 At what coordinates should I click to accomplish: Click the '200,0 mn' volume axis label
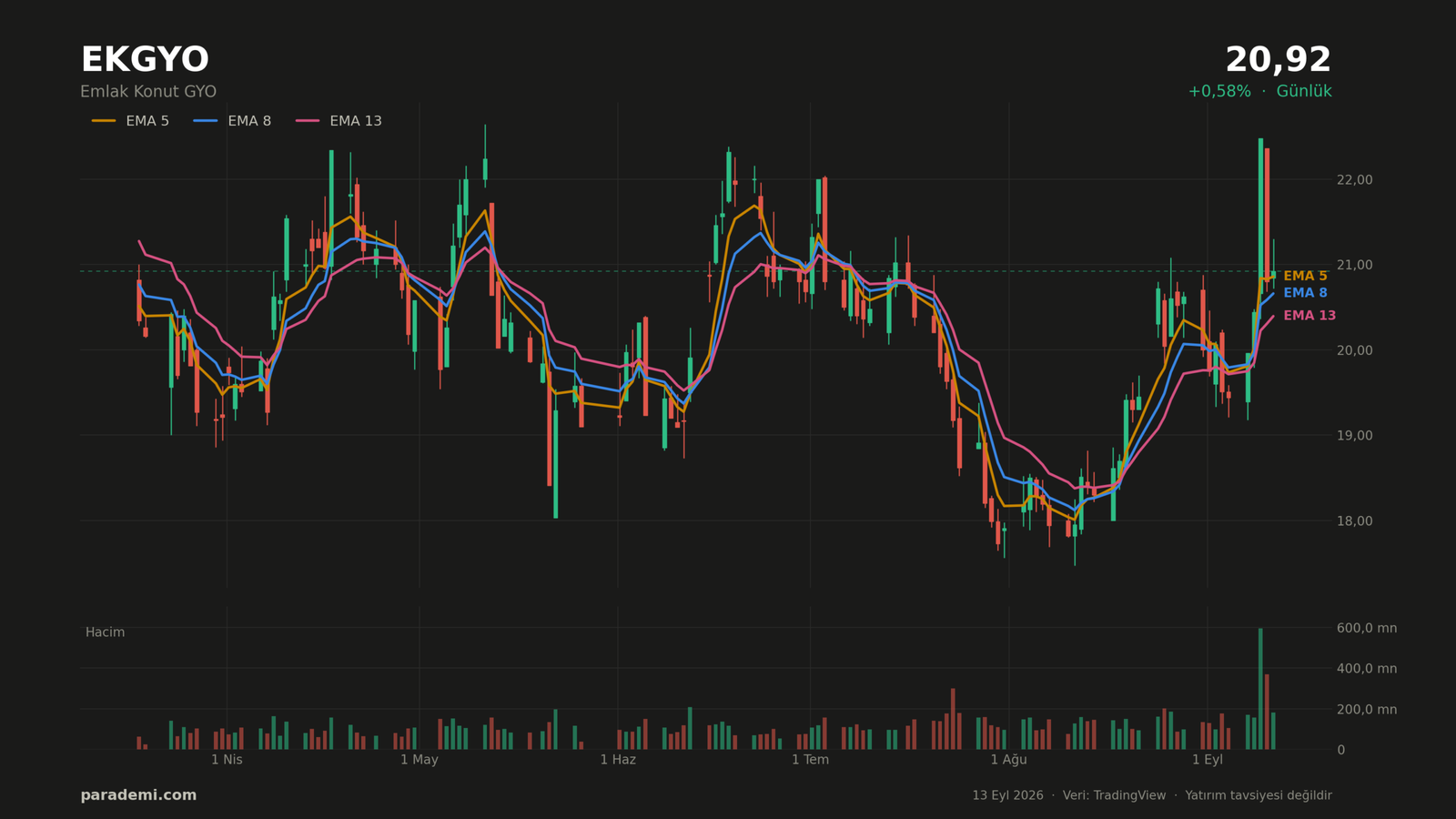(x=1367, y=710)
